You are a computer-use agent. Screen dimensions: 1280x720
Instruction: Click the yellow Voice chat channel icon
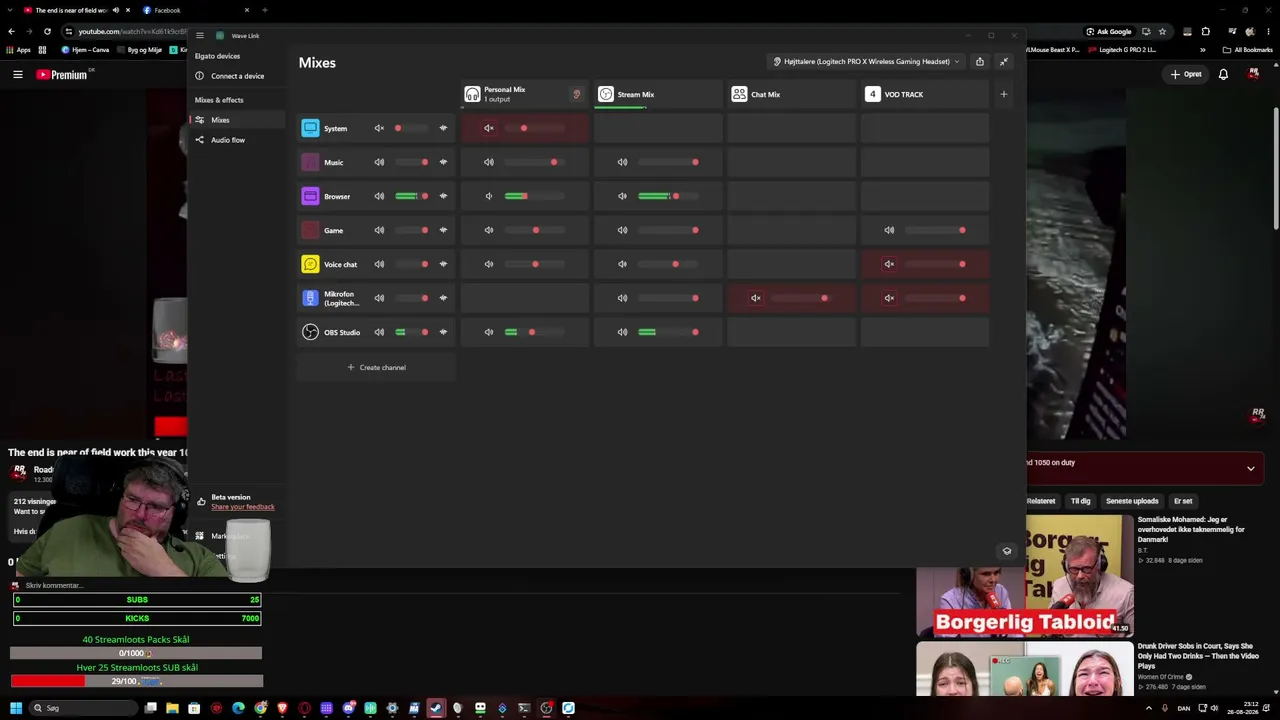(x=310, y=264)
